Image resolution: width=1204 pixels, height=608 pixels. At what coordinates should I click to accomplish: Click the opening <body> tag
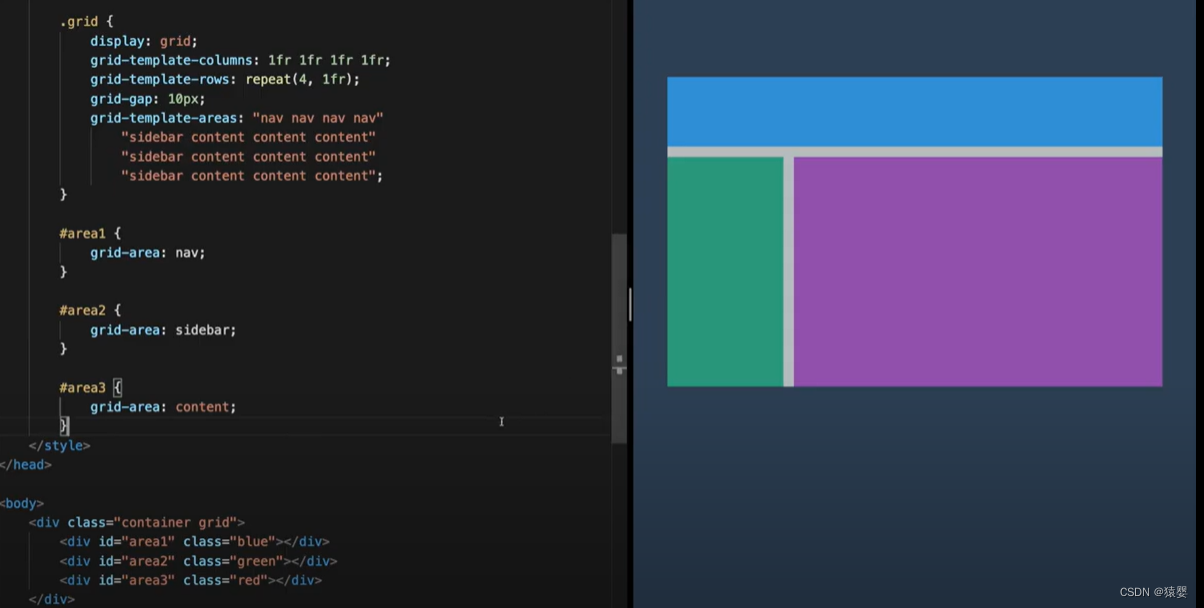(x=22, y=504)
